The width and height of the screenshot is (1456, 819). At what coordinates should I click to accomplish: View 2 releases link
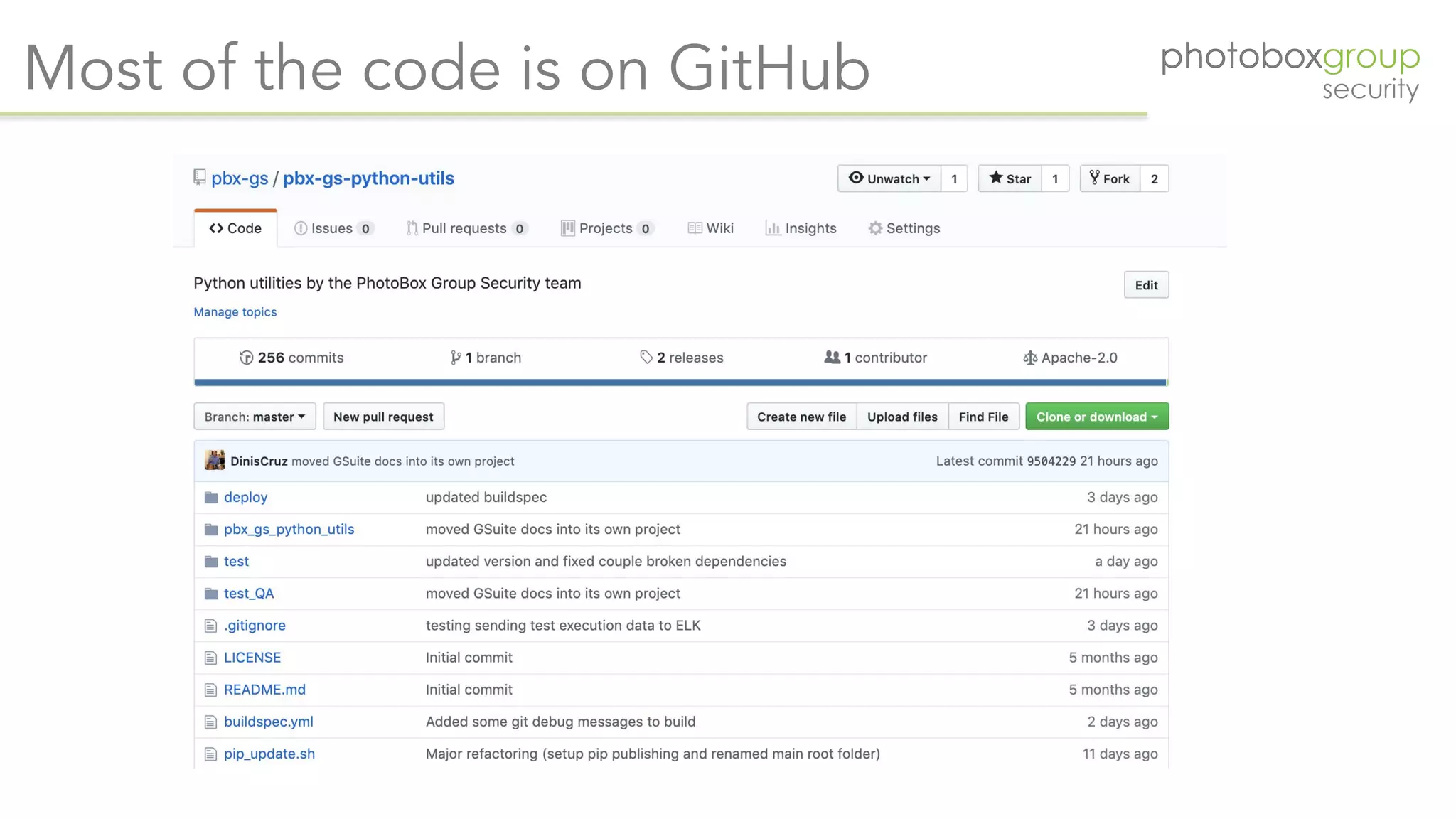pos(682,358)
